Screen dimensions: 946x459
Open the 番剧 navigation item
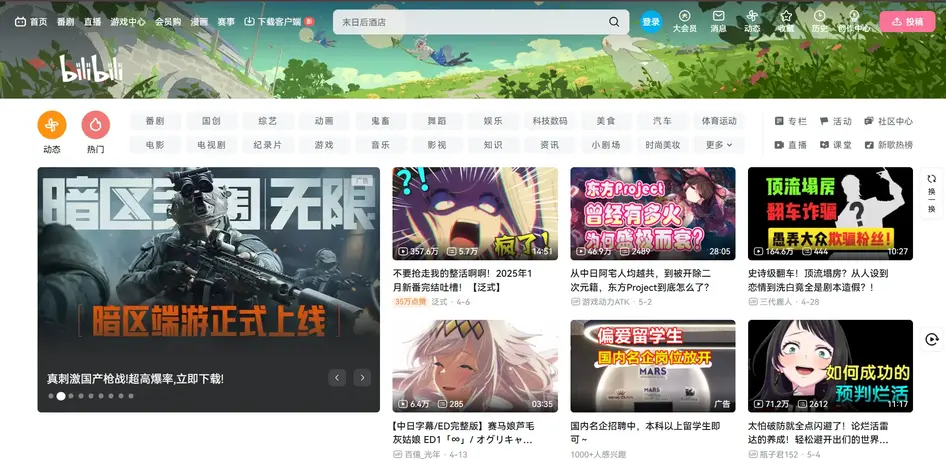coord(65,22)
